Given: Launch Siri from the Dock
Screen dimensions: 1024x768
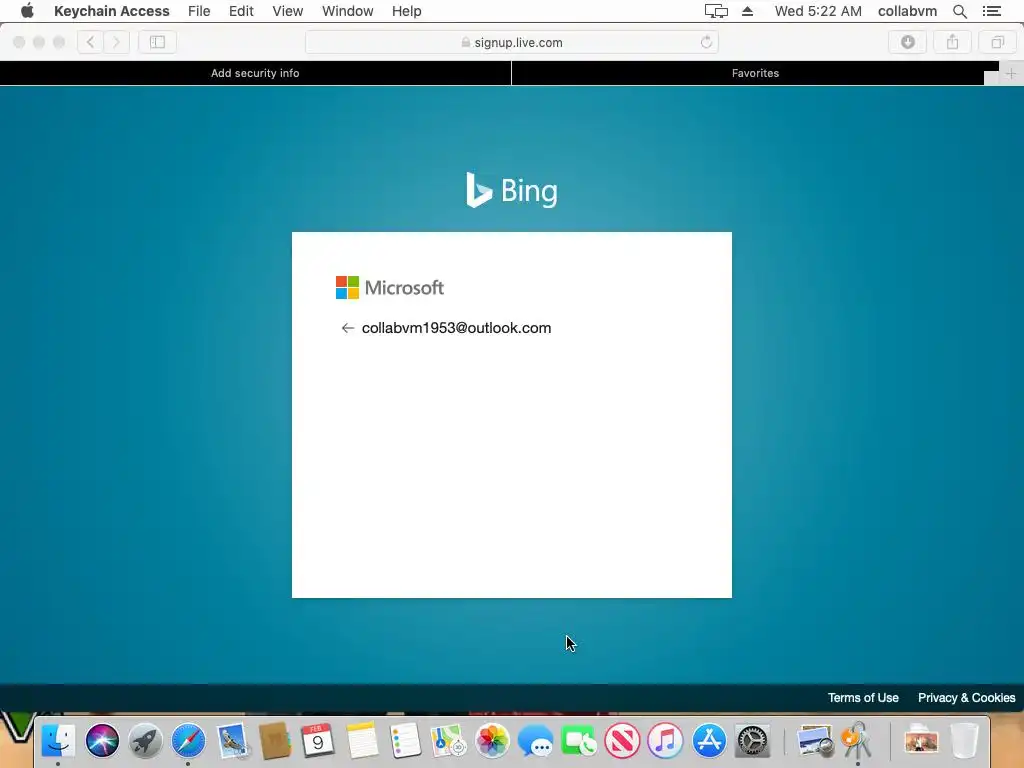Looking at the screenshot, I should pos(102,741).
